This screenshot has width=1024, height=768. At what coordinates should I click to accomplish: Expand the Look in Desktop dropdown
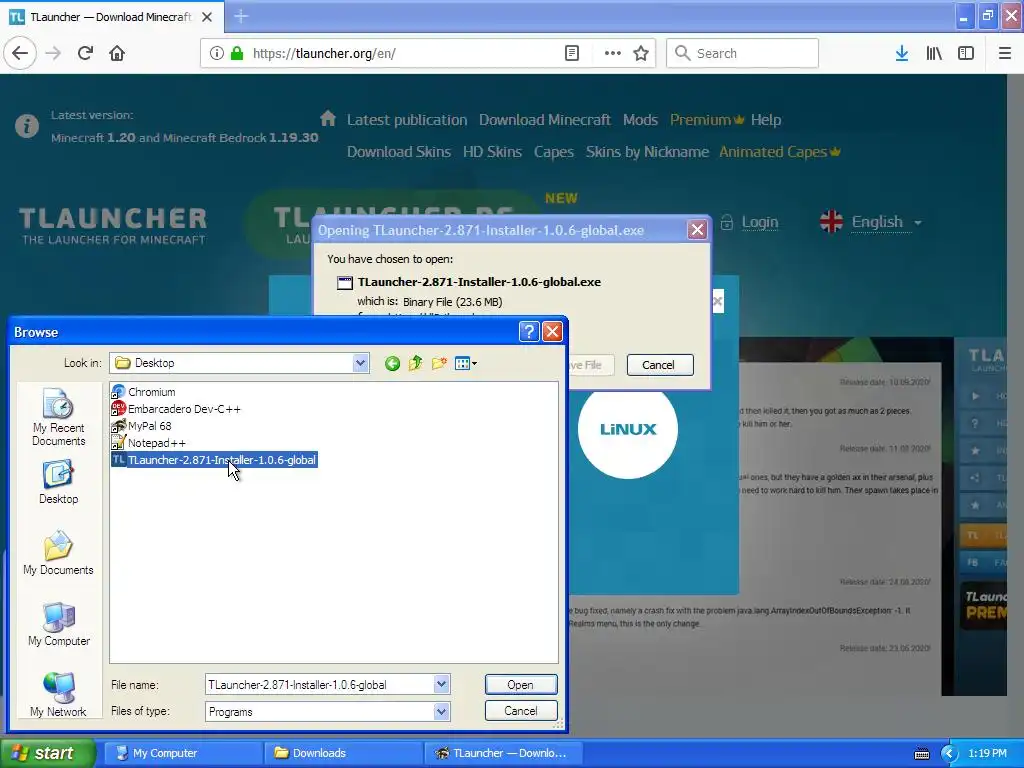(x=360, y=363)
